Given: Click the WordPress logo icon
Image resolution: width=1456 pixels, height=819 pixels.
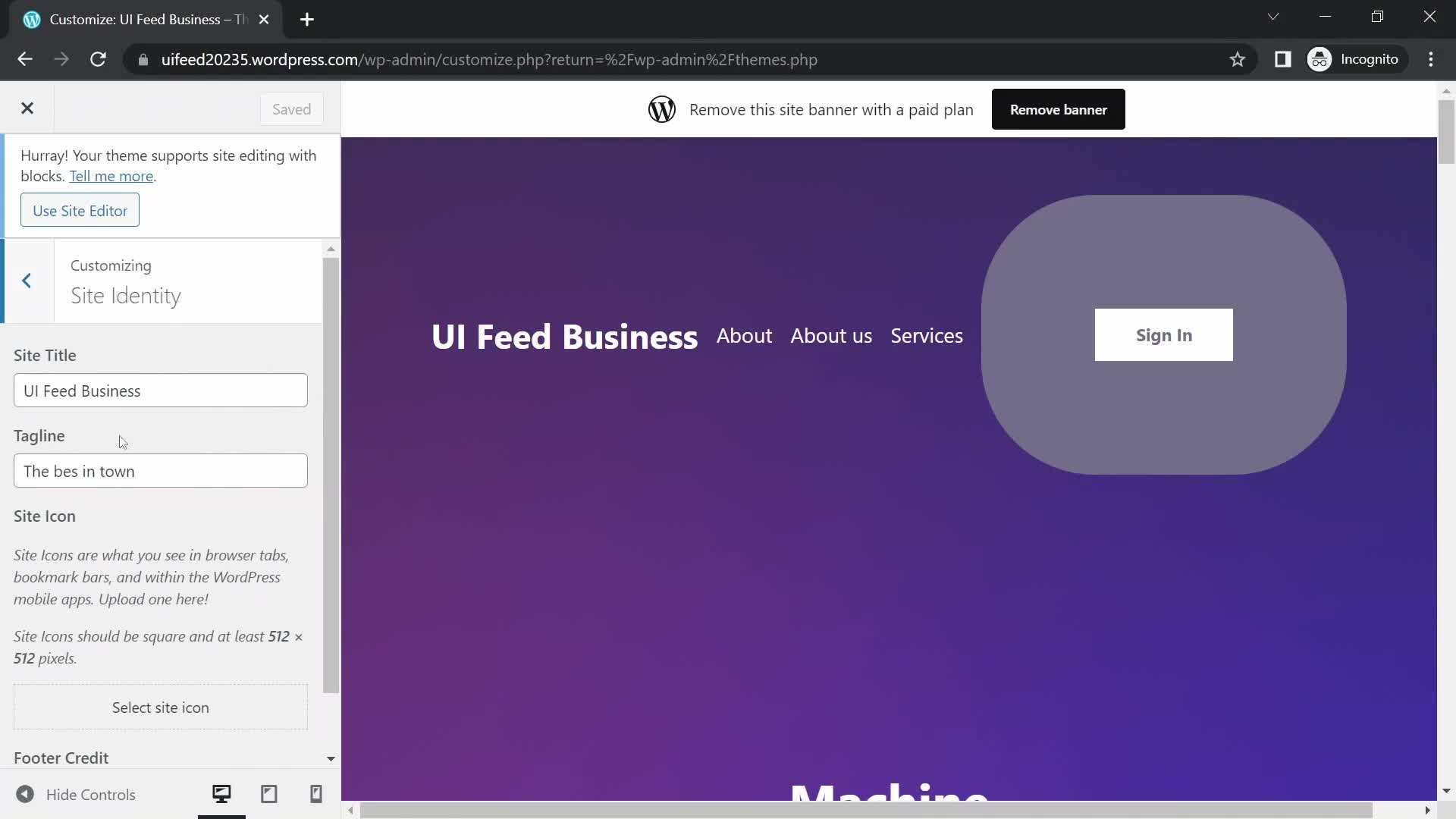Looking at the screenshot, I should click(660, 109).
